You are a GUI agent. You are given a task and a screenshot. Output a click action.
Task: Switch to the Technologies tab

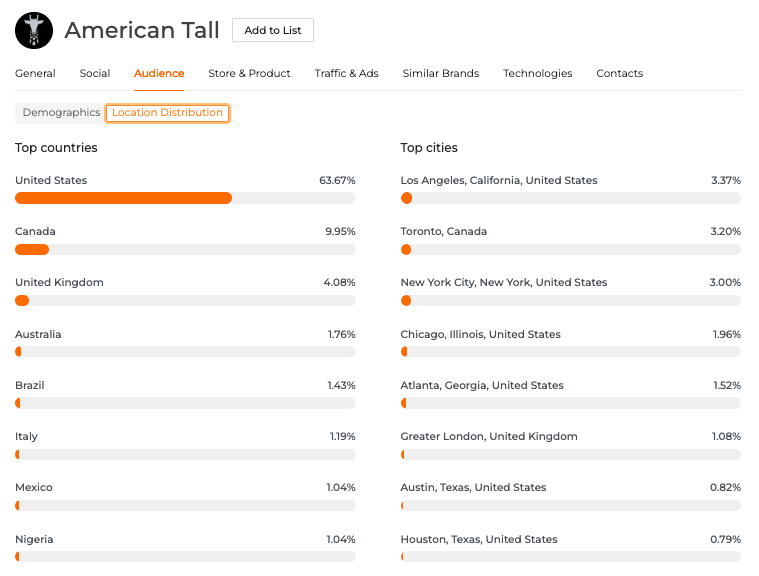tap(537, 73)
